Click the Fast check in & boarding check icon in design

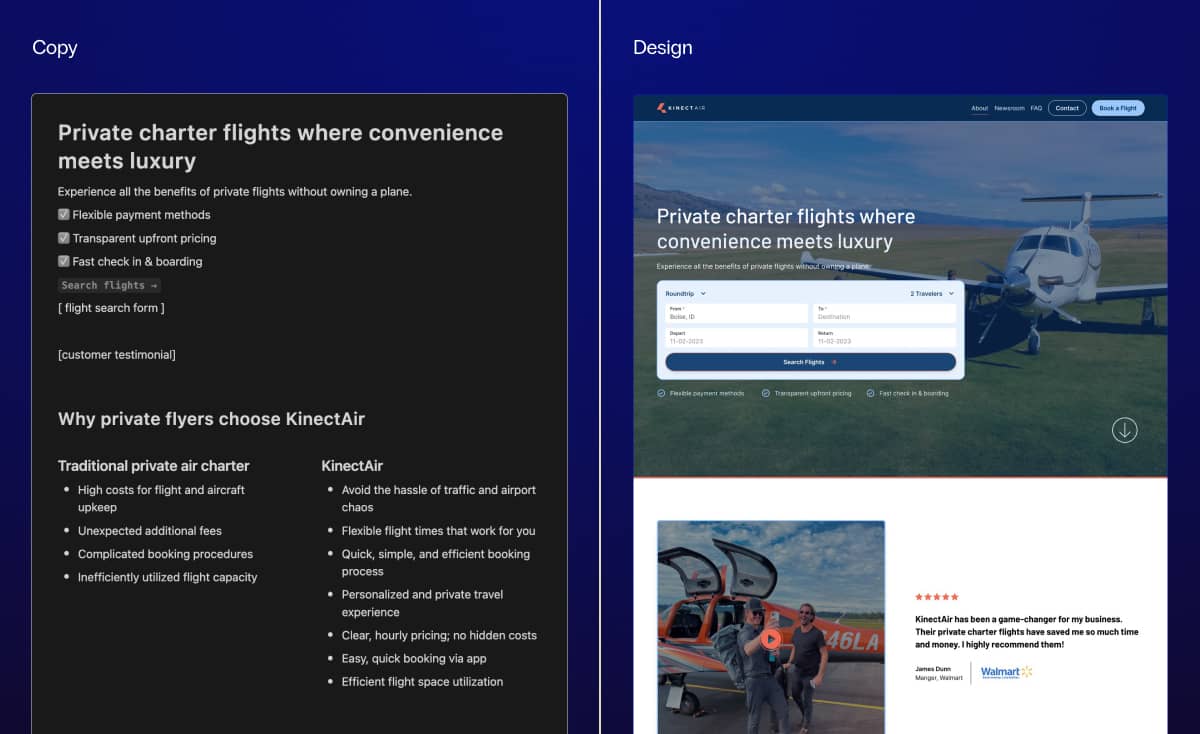pos(871,394)
